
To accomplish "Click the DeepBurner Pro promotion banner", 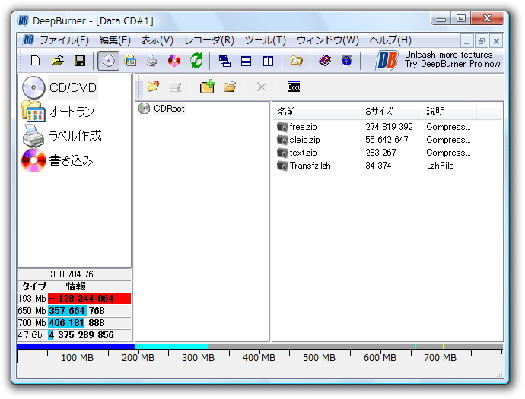I will [437, 60].
